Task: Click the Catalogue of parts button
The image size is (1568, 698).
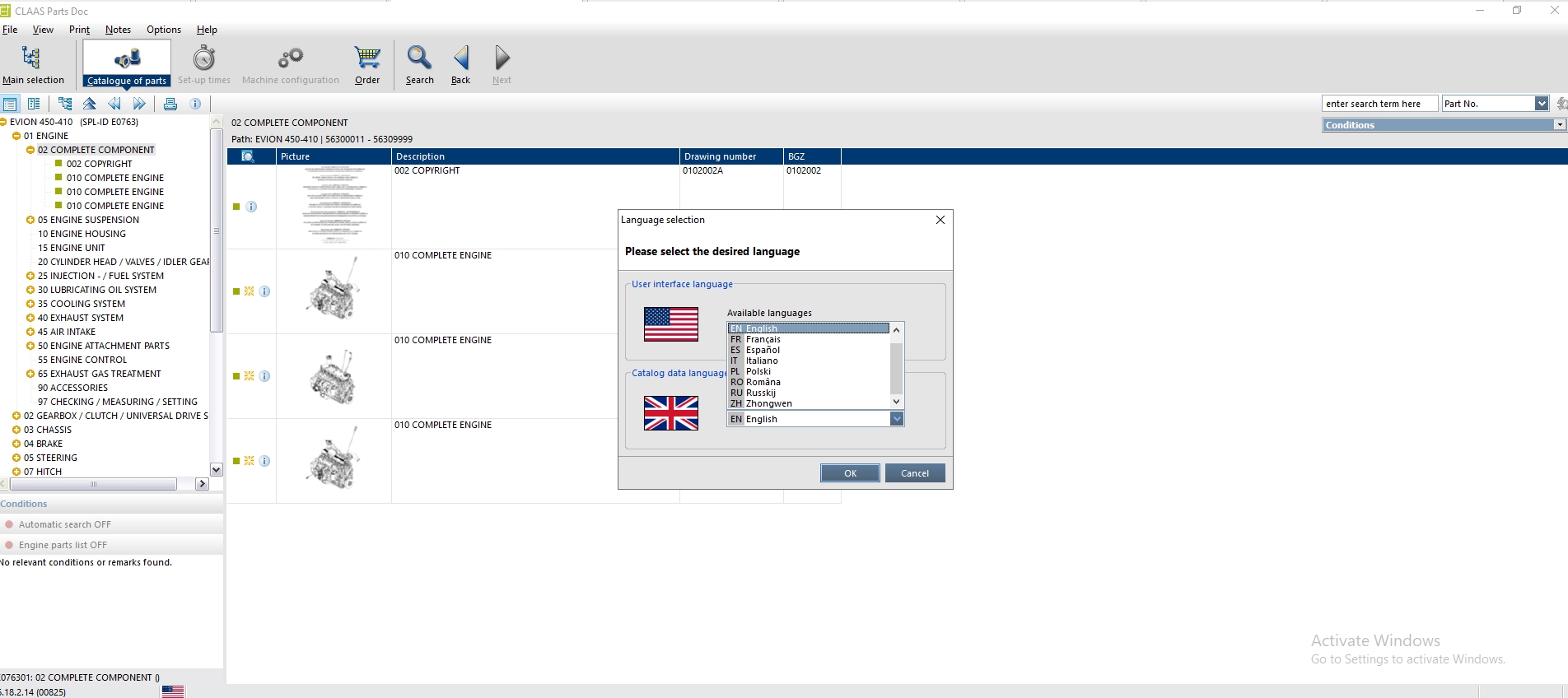Action: point(127,65)
